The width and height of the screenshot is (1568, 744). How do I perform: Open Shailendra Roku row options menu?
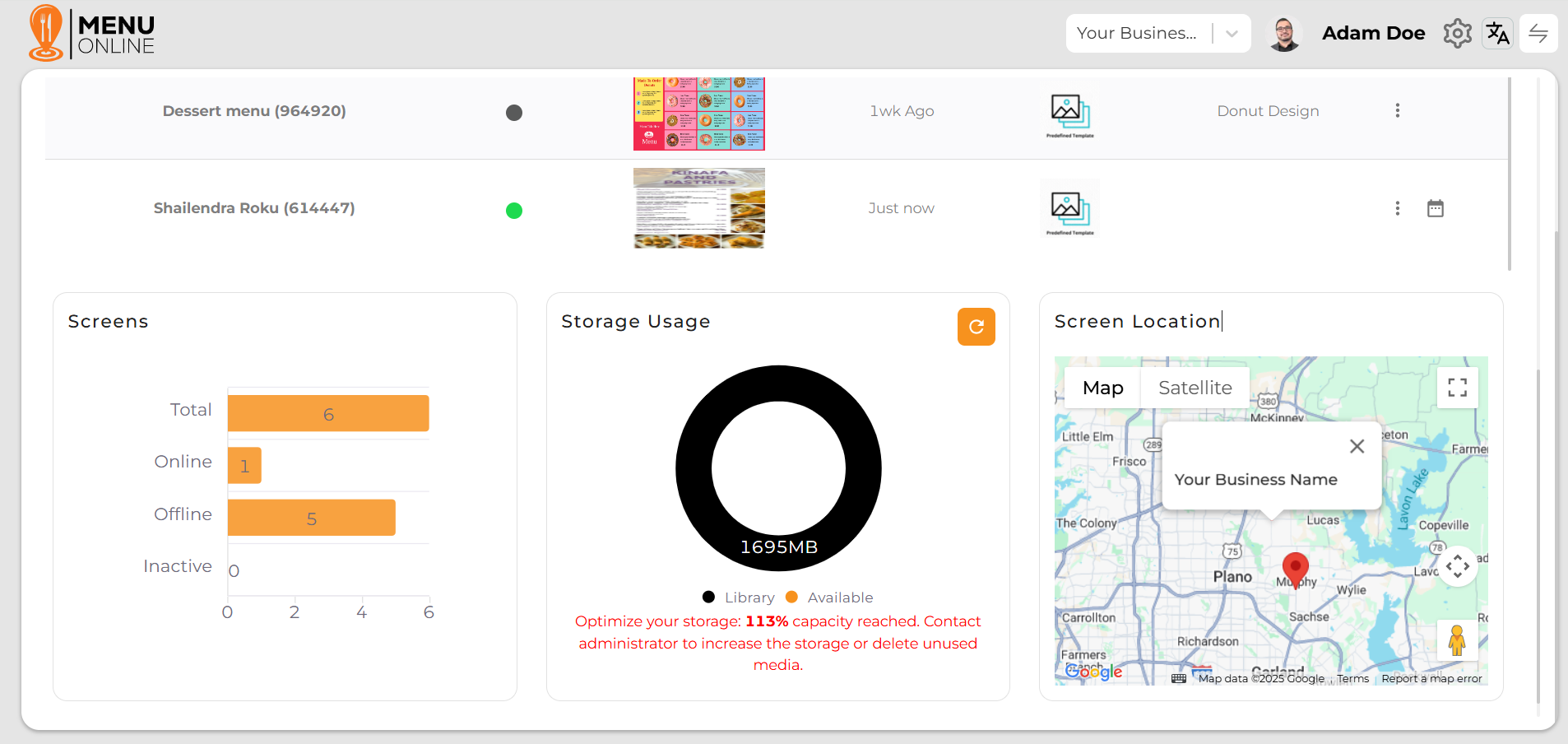click(1397, 208)
